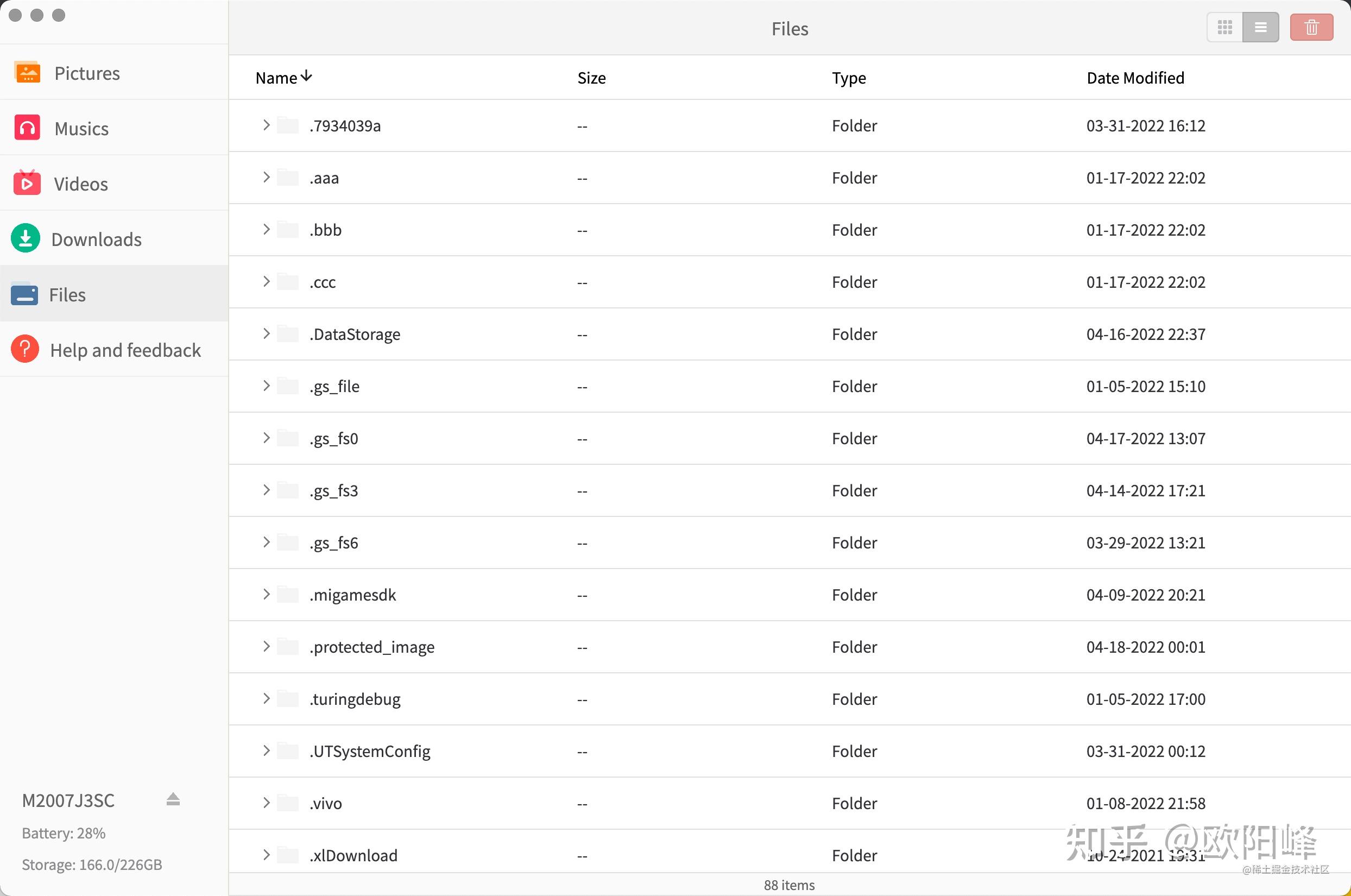This screenshot has width=1351, height=896.
Task: Switch to grid view
Action: coord(1224,28)
